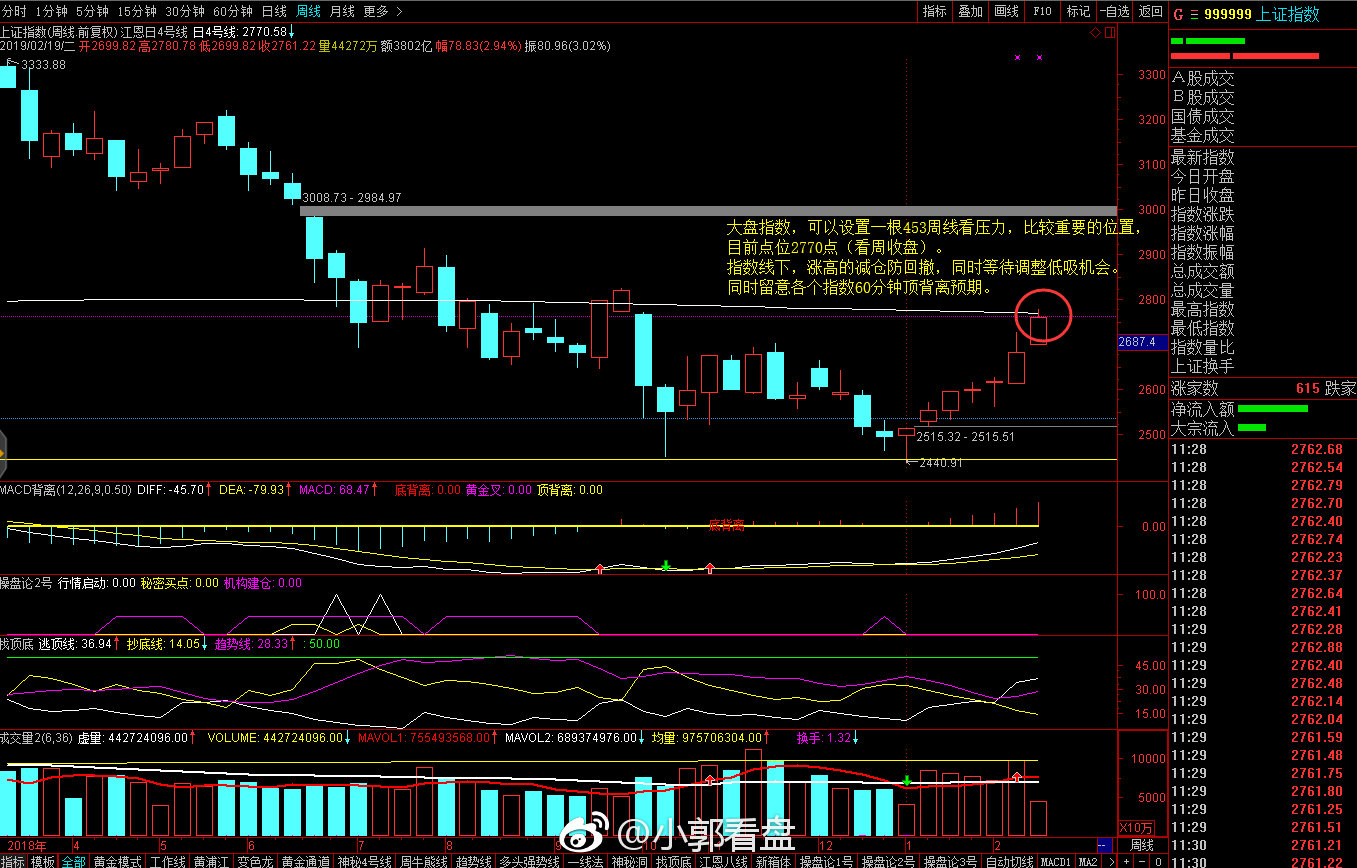Select the 周牛熊线 indicator tab

tap(425, 861)
